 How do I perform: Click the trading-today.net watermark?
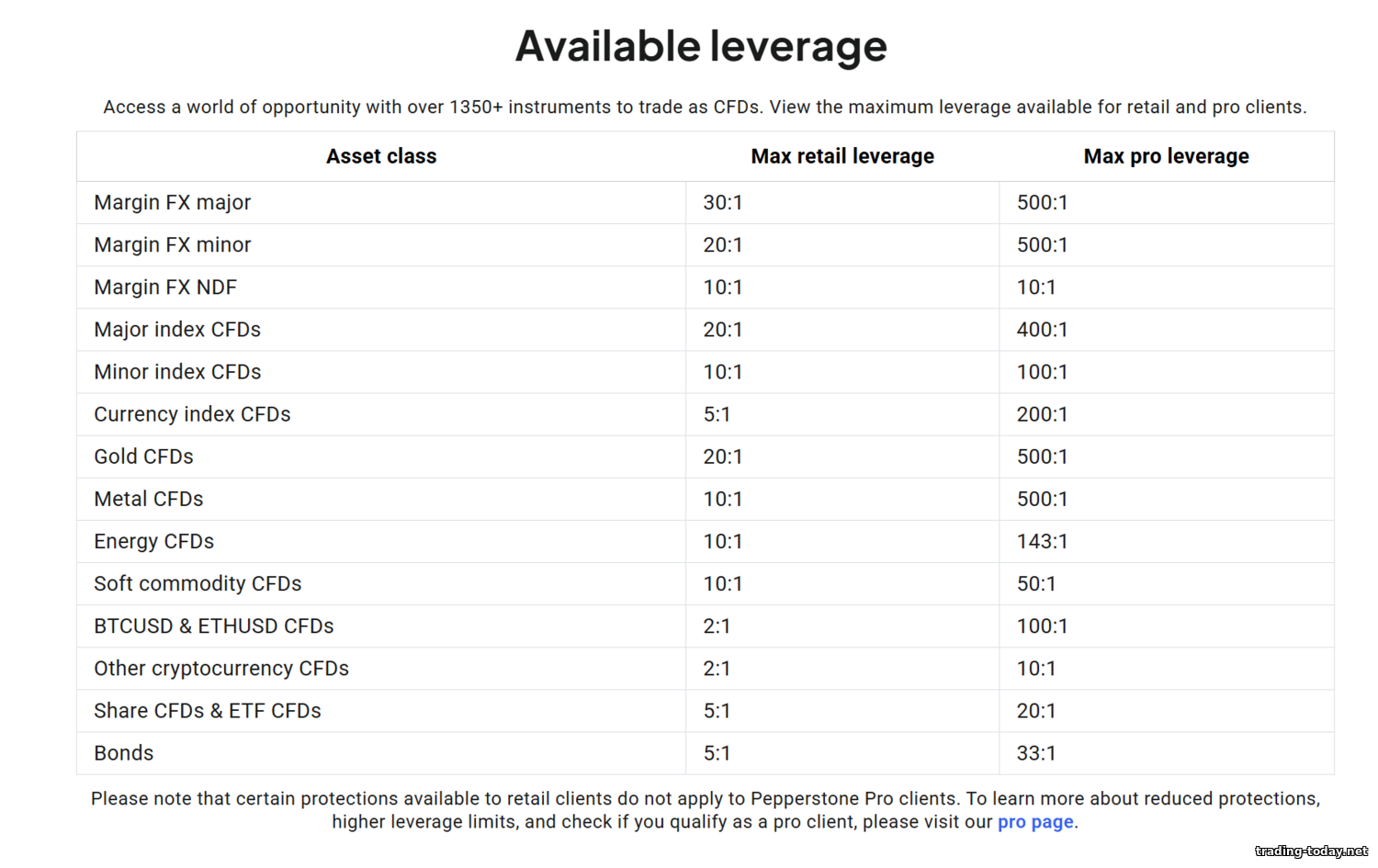[1311, 851]
